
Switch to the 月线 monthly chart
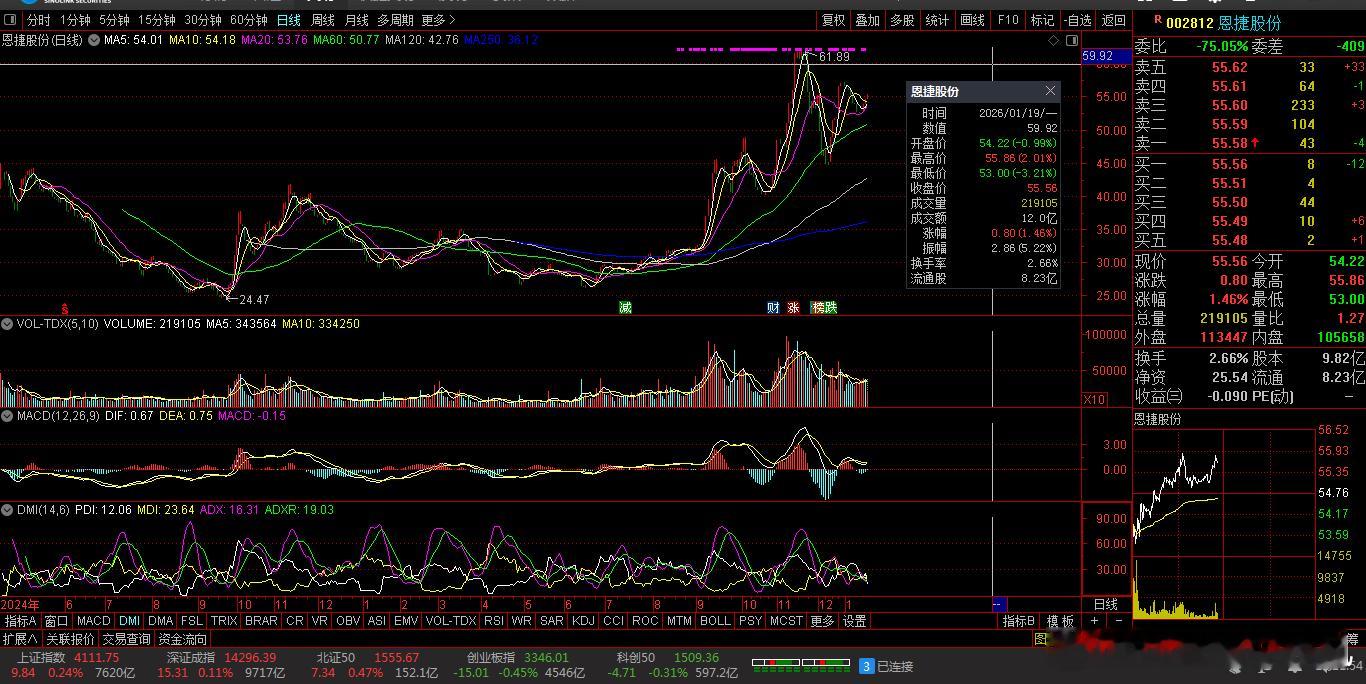[356, 20]
